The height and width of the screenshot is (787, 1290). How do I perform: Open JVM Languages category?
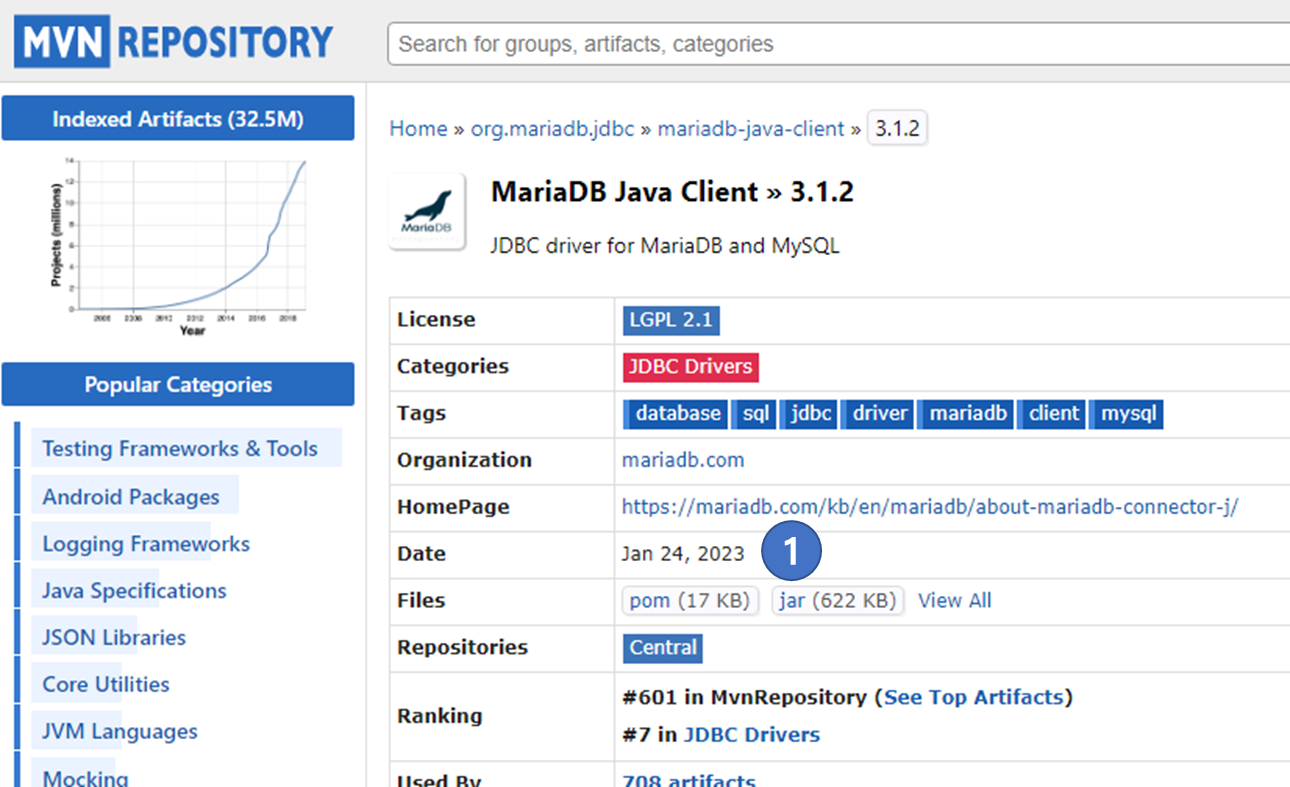click(x=120, y=732)
